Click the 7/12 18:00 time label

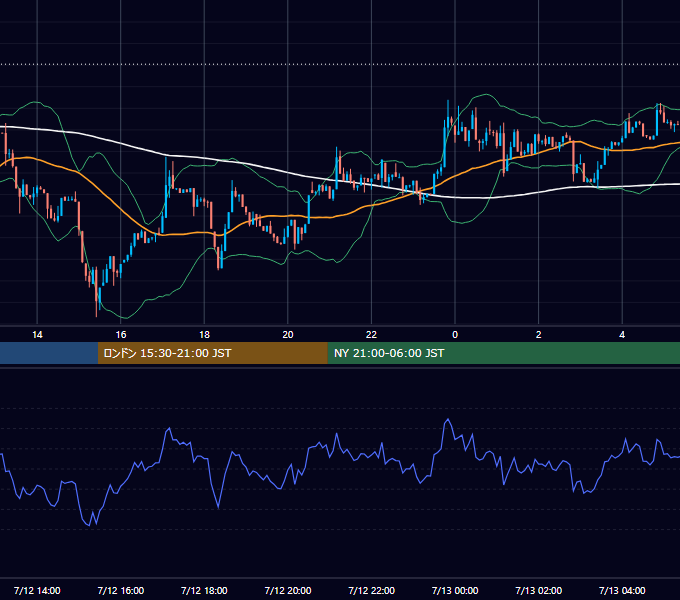[204, 590]
